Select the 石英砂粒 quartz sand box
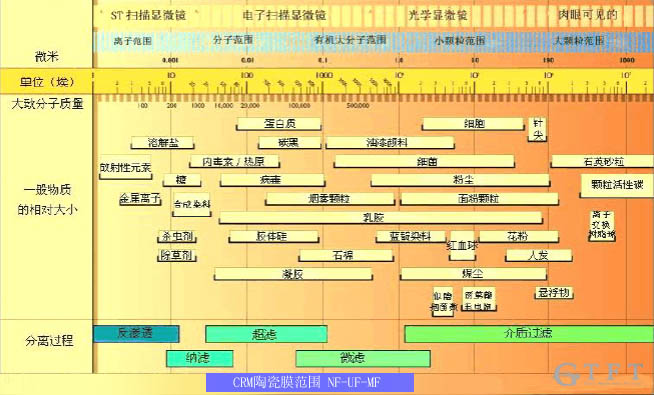Viewport: 654px width, 395px height. point(602,161)
